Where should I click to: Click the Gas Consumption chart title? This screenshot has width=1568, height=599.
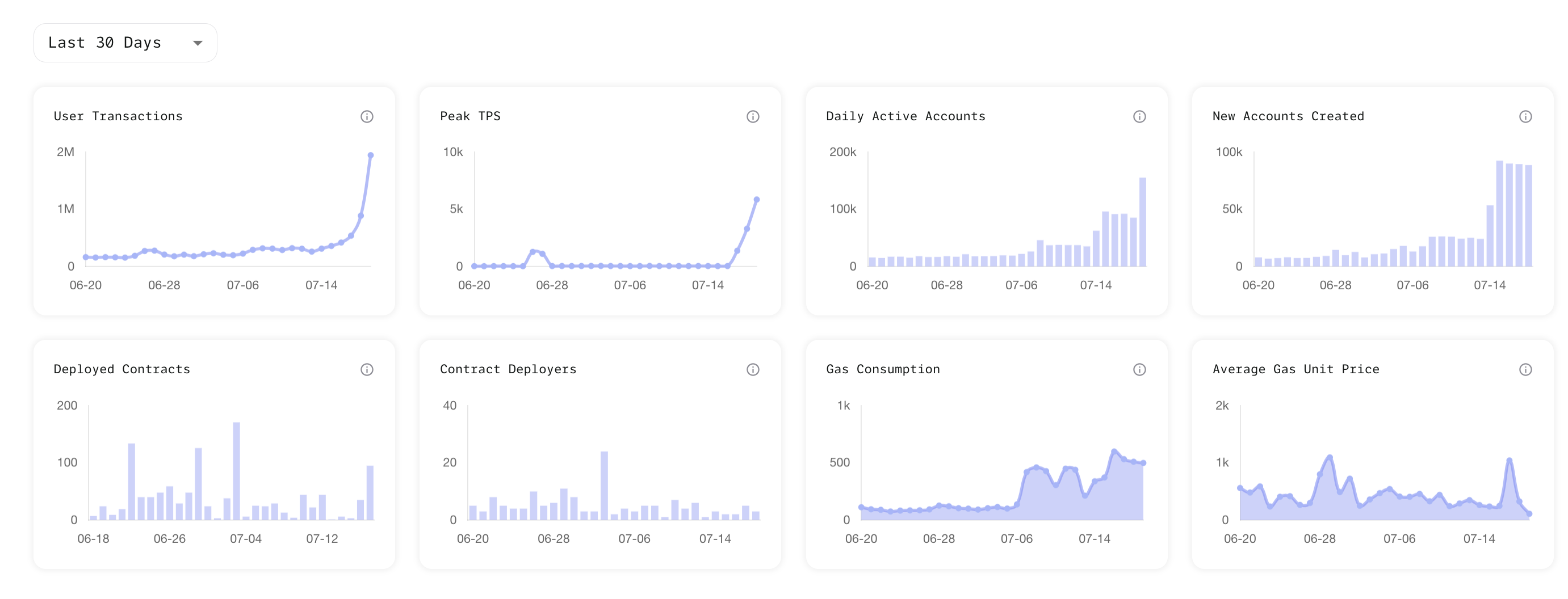click(883, 369)
